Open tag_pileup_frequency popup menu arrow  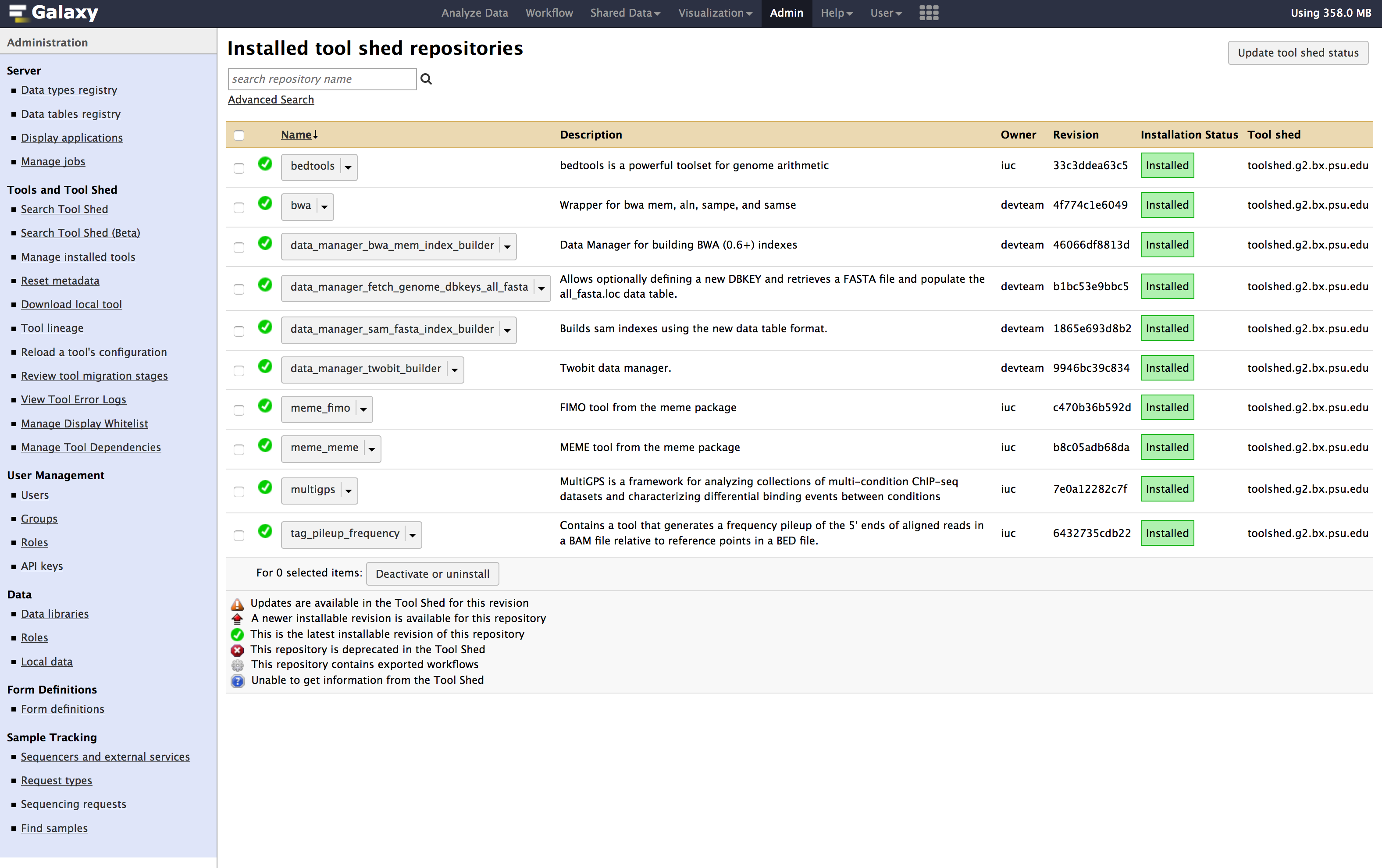click(412, 535)
